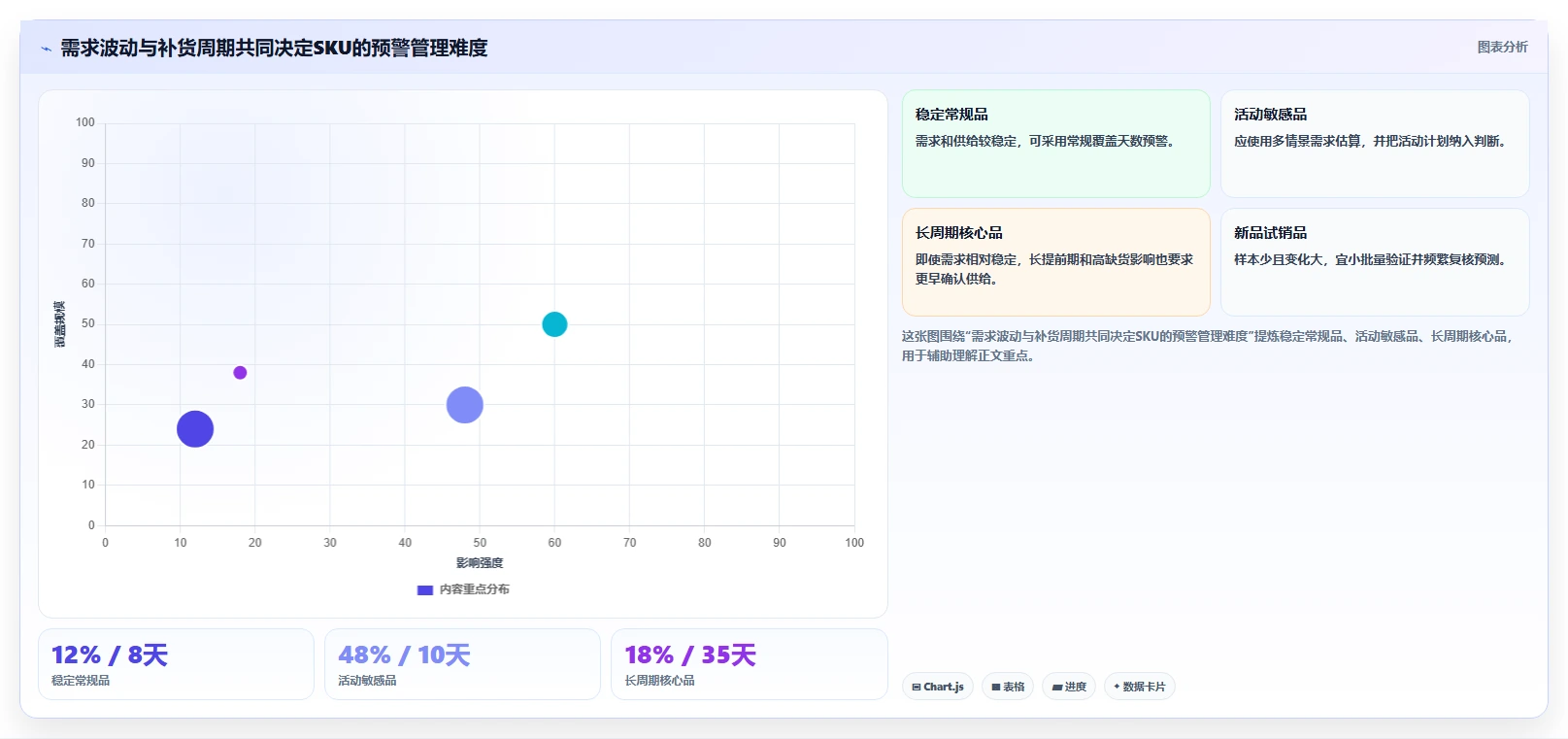Open the 长周期核心品 info card
The width and height of the screenshot is (1568, 739).
coord(1056,262)
